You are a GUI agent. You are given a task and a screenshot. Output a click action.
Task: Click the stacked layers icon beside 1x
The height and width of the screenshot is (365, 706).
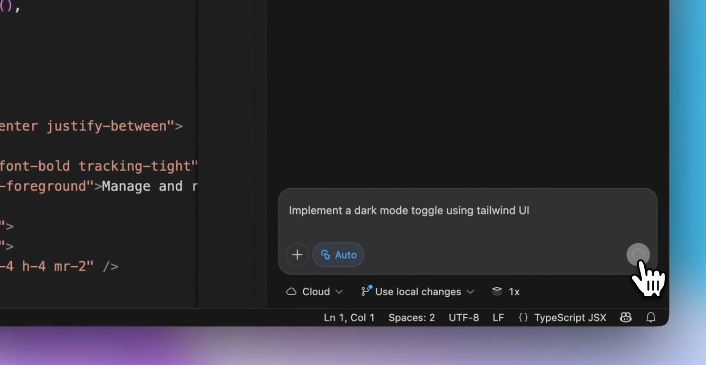coord(497,292)
